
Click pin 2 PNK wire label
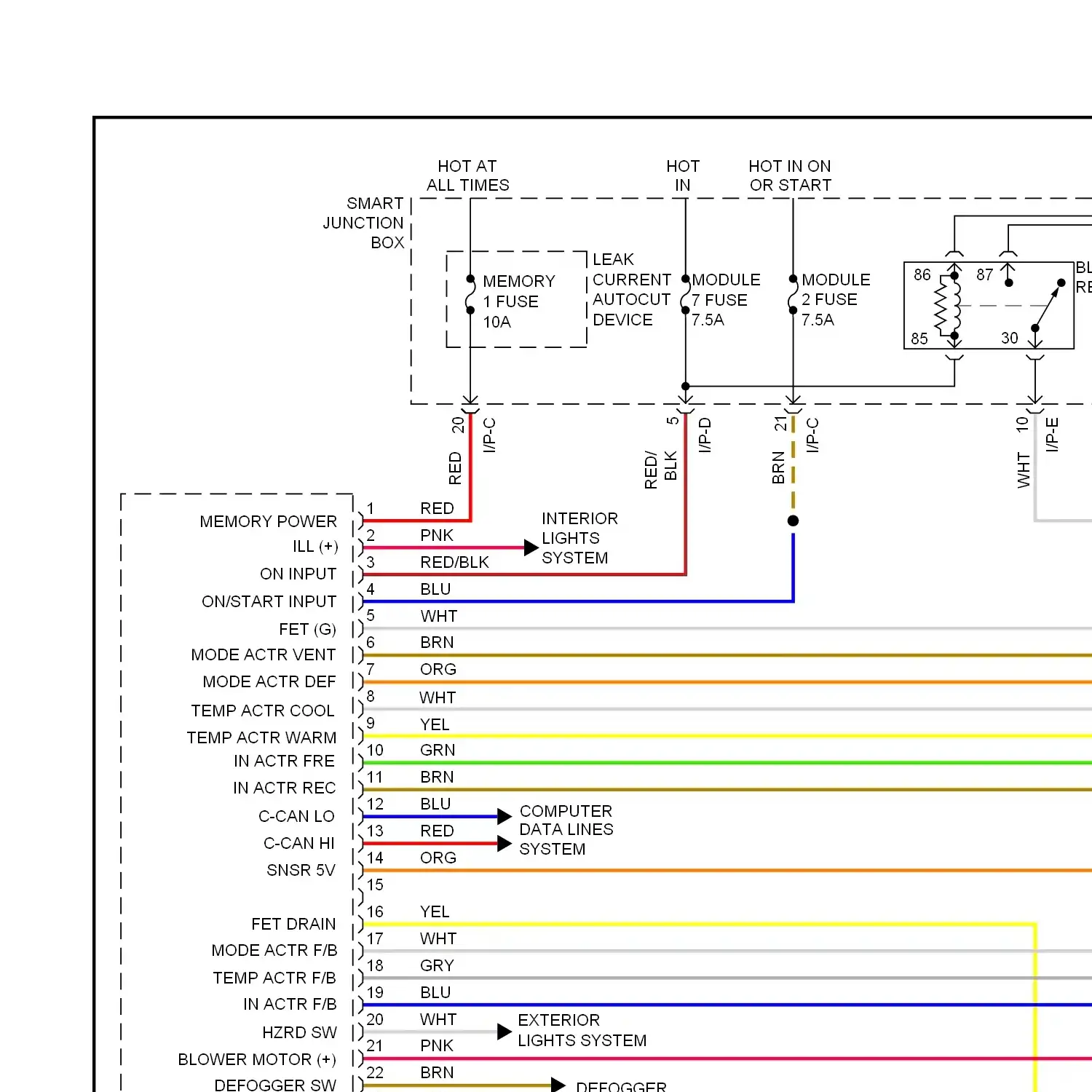coord(437,535)
